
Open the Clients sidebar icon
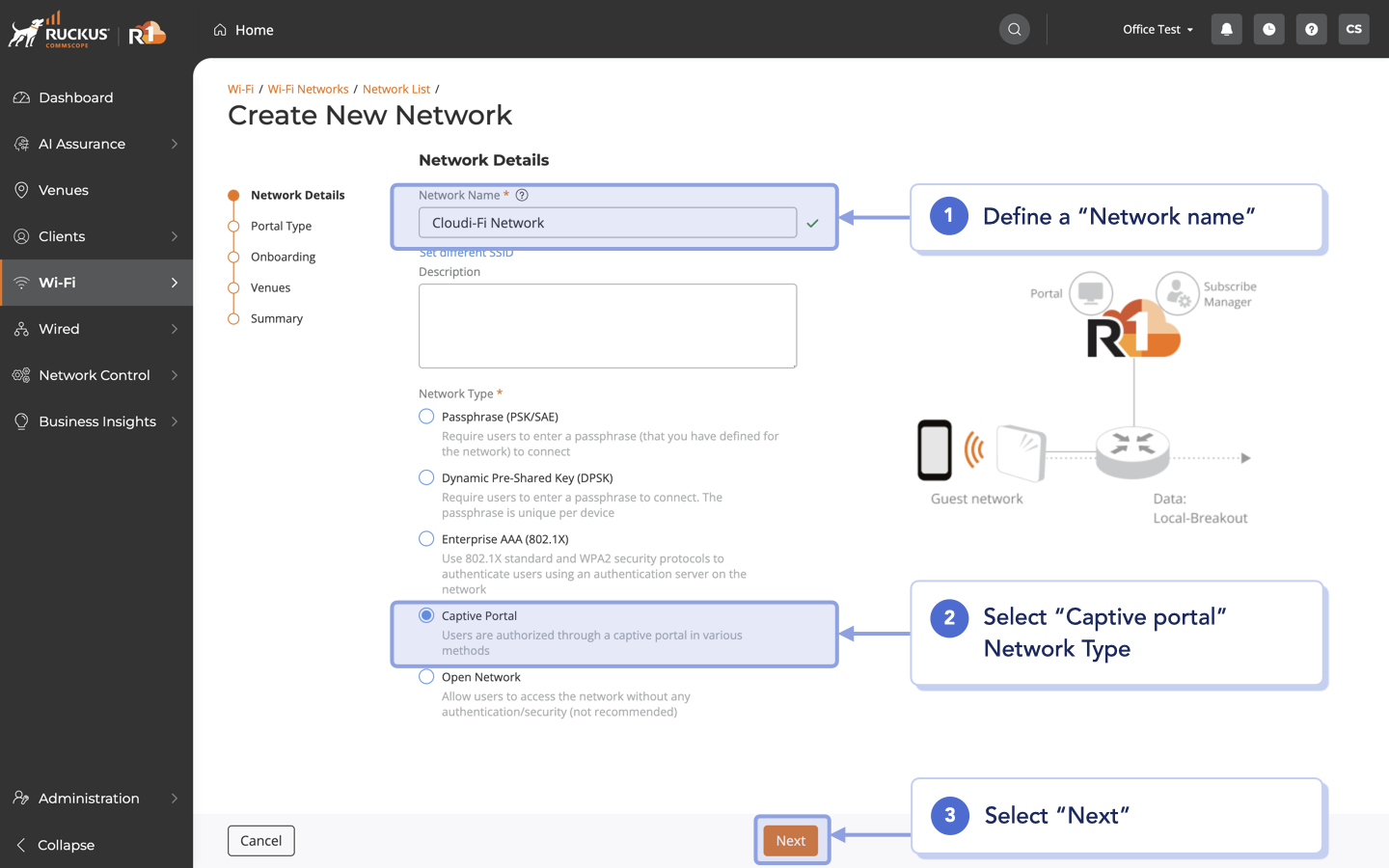click(x=21, y=236)
